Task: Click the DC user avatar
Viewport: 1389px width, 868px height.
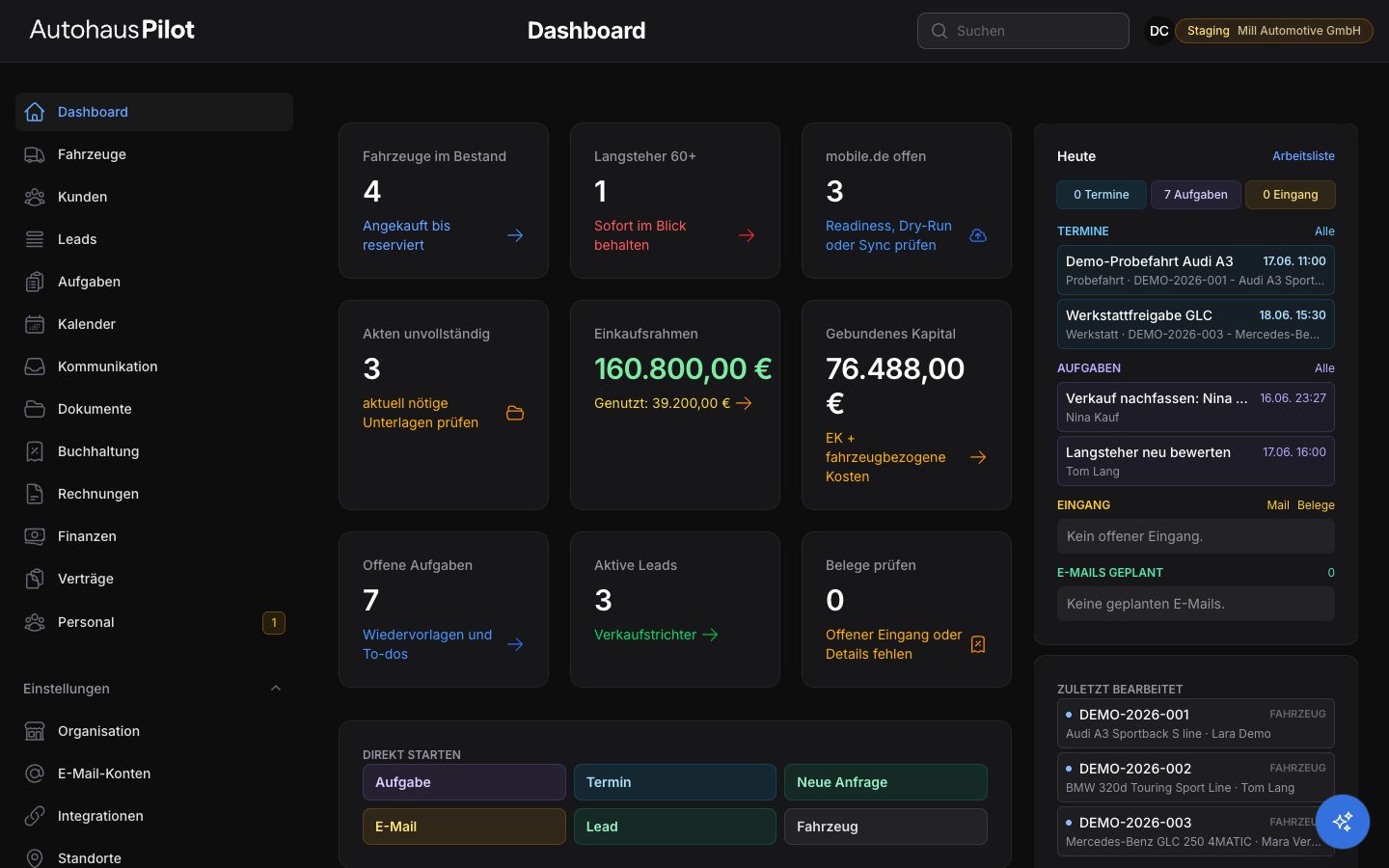Action: (1158, 31)
